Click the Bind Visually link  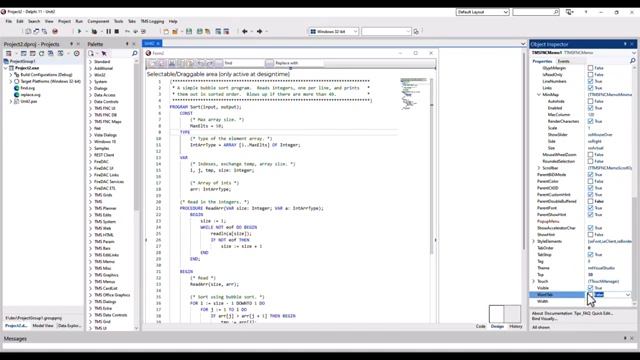(x=544, y=319)
